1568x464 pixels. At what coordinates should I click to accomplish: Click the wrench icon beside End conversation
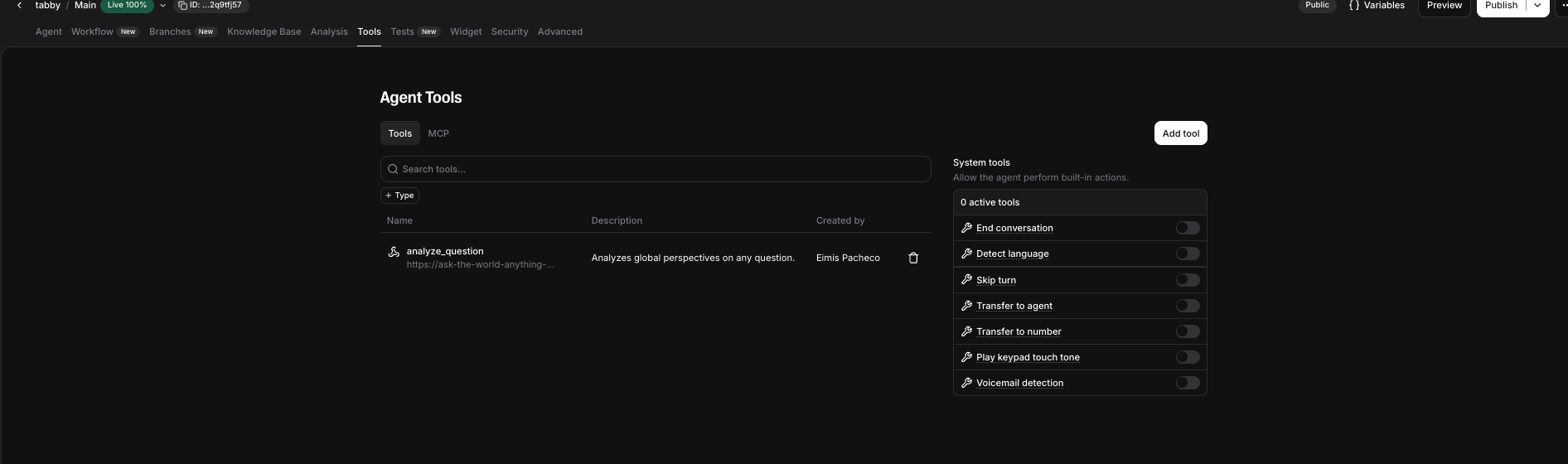[x=966, y=228]
